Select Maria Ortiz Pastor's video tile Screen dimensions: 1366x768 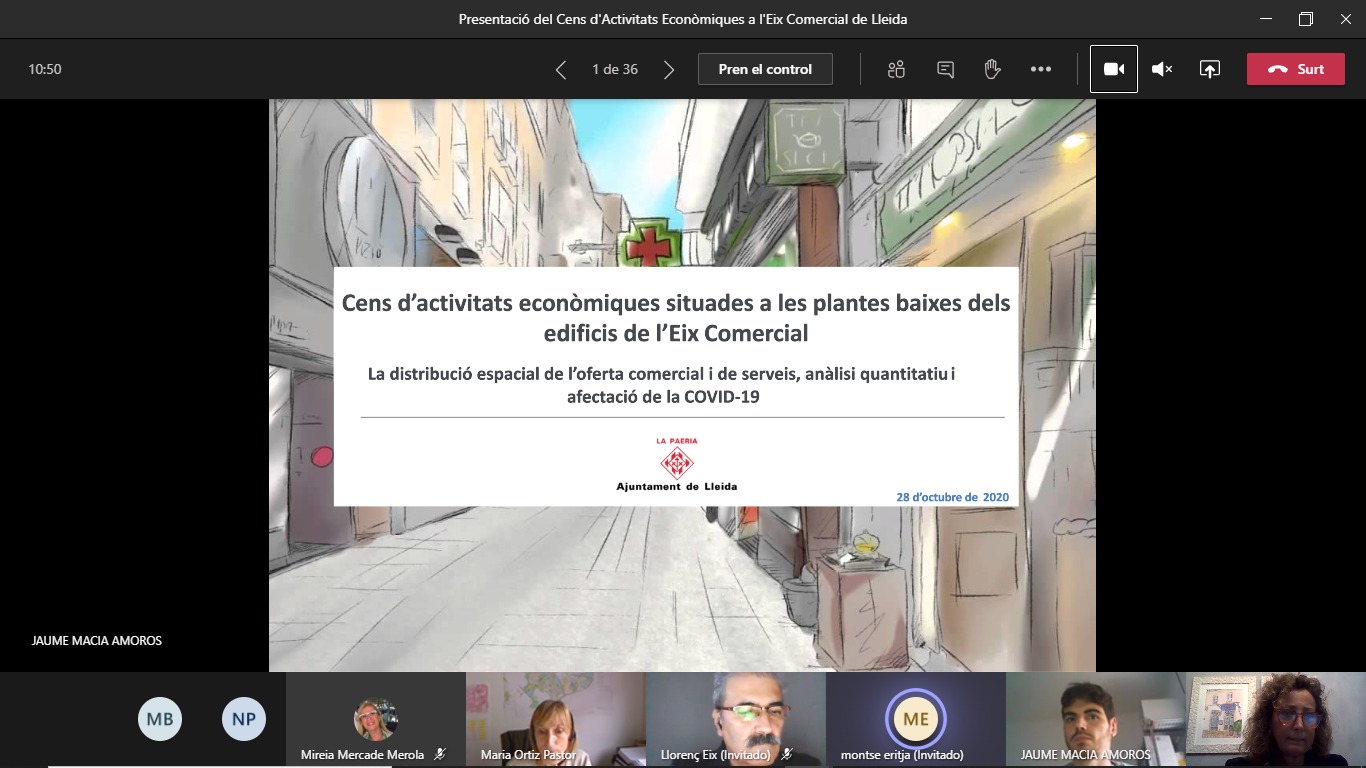click(555, 718)
